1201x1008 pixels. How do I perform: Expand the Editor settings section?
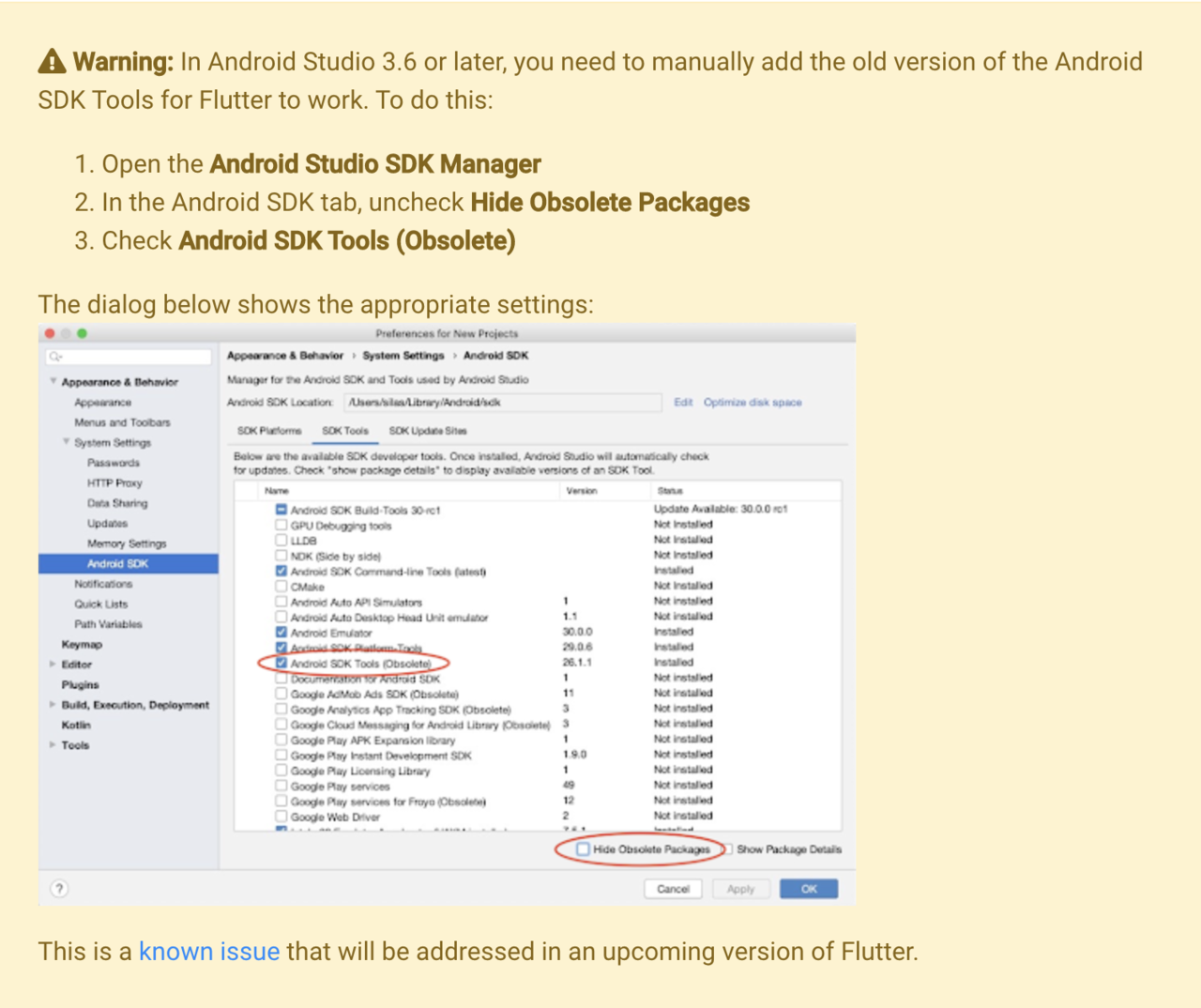(x=53, y=664)
